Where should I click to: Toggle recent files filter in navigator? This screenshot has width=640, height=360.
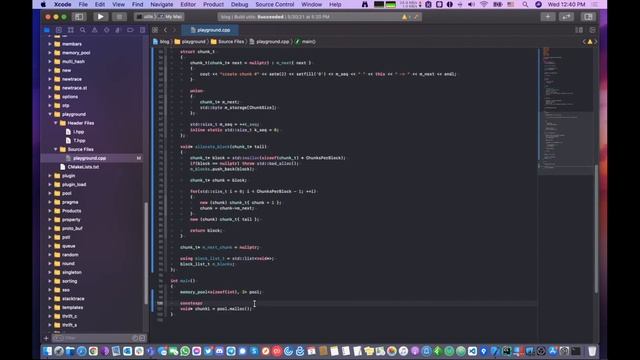[x=135, y=338]
